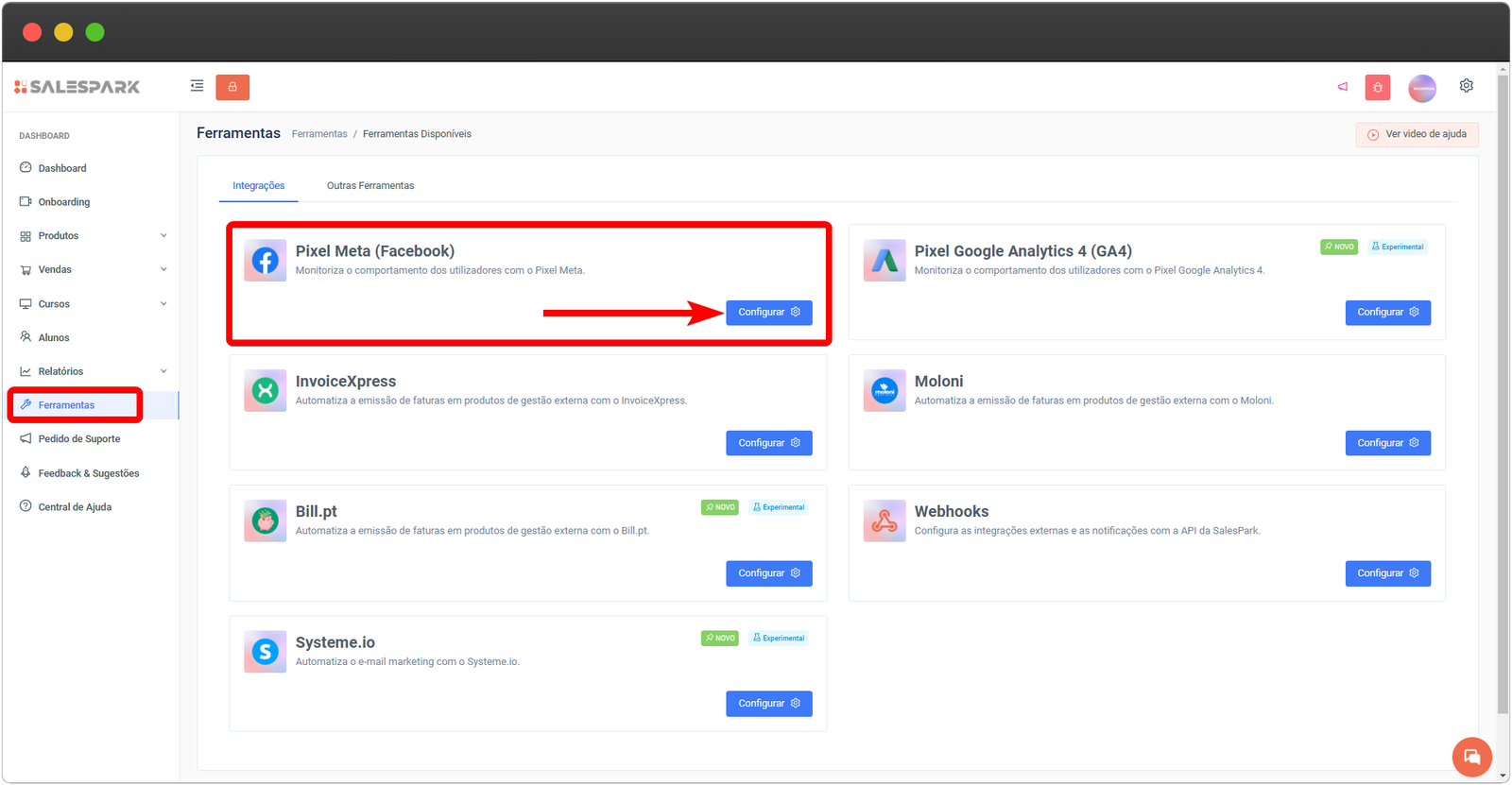Image resolution: width=1512 pixels, height=785 pixels.
Task: Switch to Outras Ferramentas tab
Action: click(370, 186)
